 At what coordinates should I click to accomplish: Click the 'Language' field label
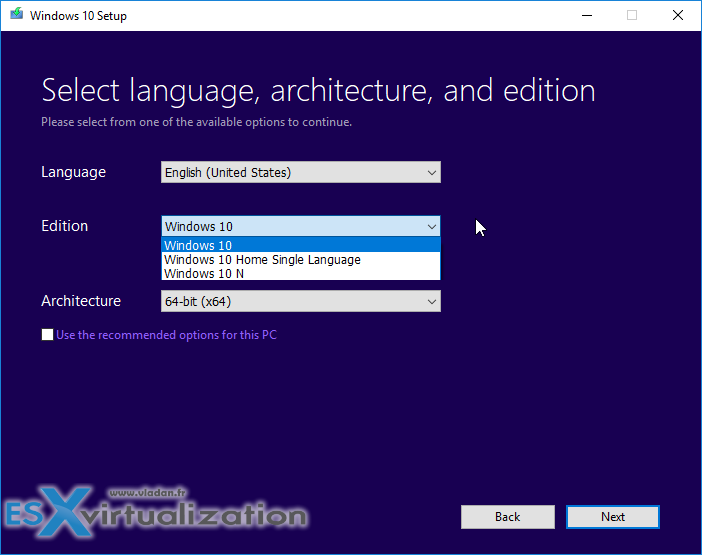73,172
